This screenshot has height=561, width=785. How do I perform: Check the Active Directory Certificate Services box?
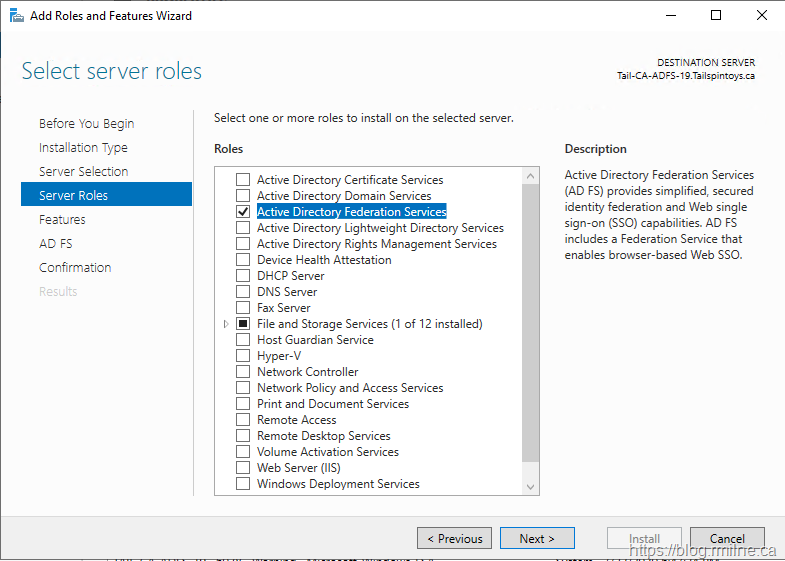click(243, 180)
